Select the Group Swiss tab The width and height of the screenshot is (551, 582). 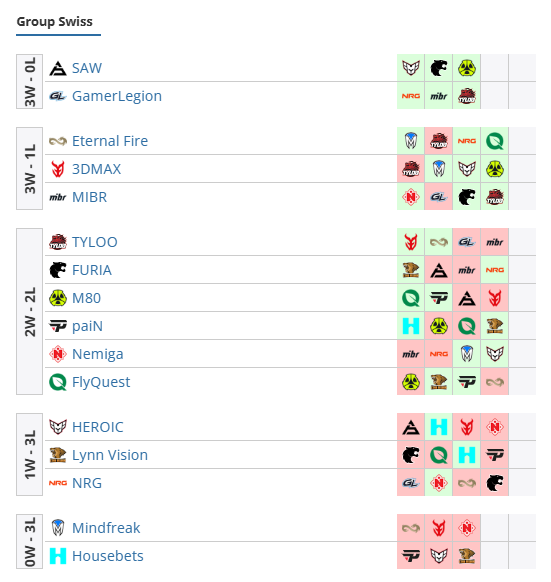[55, 22]
